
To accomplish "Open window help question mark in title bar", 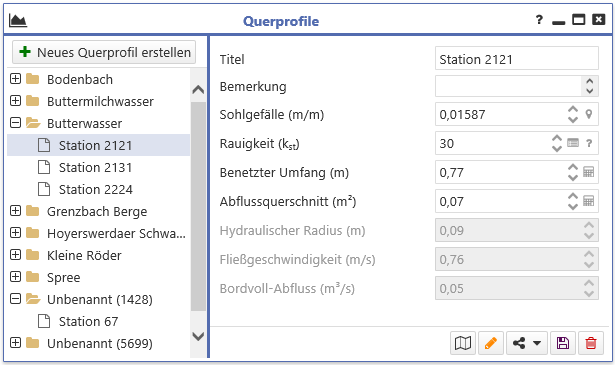I will (x=539, y=20).
